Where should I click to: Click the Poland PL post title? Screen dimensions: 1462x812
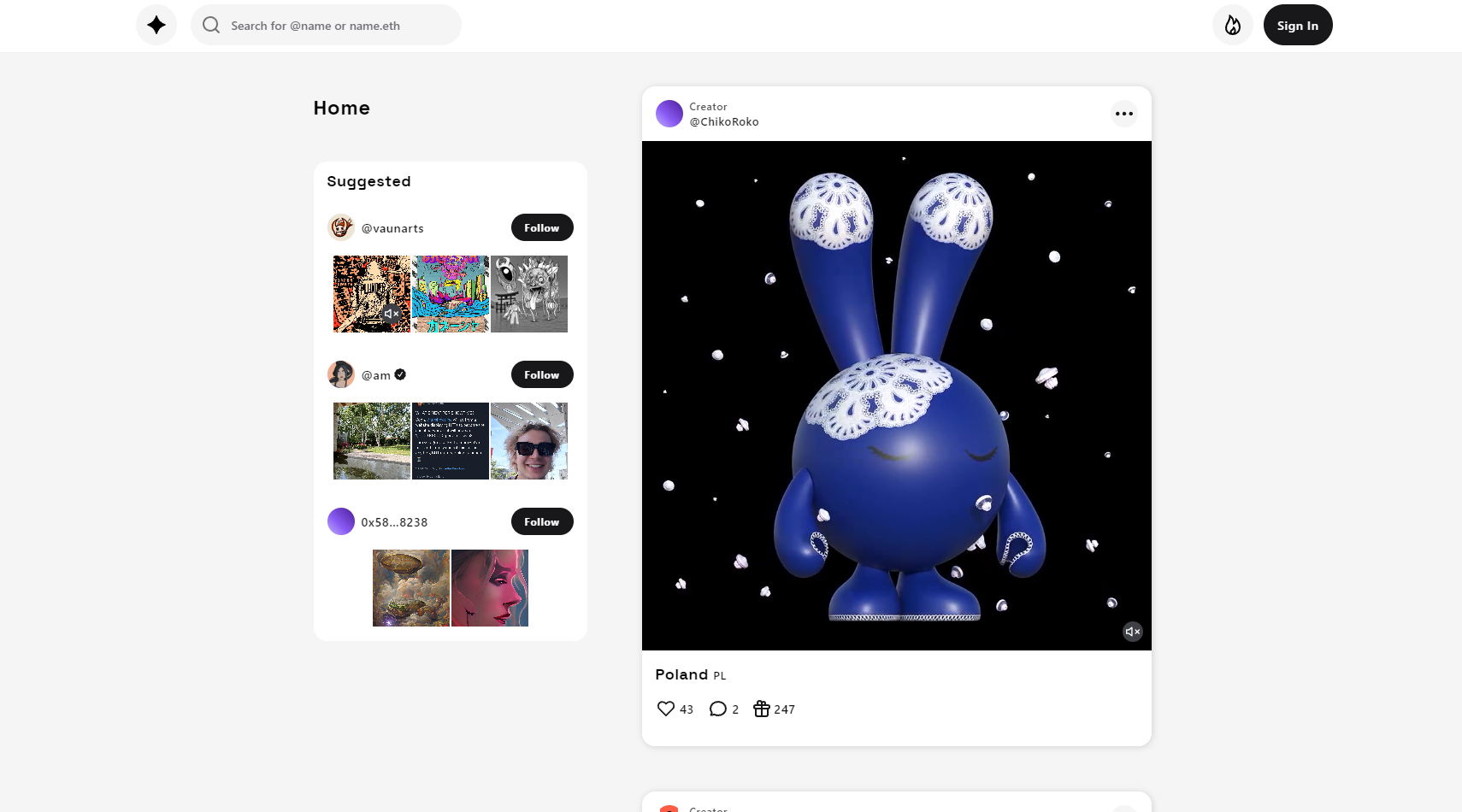[691, 674]
